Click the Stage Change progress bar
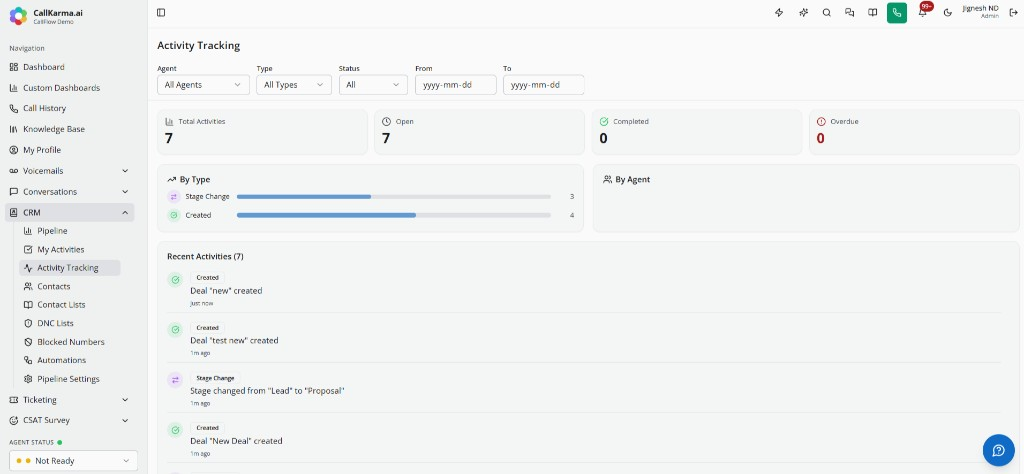Viewport: 1024px width, 474px height. click(x=394, y=197)
